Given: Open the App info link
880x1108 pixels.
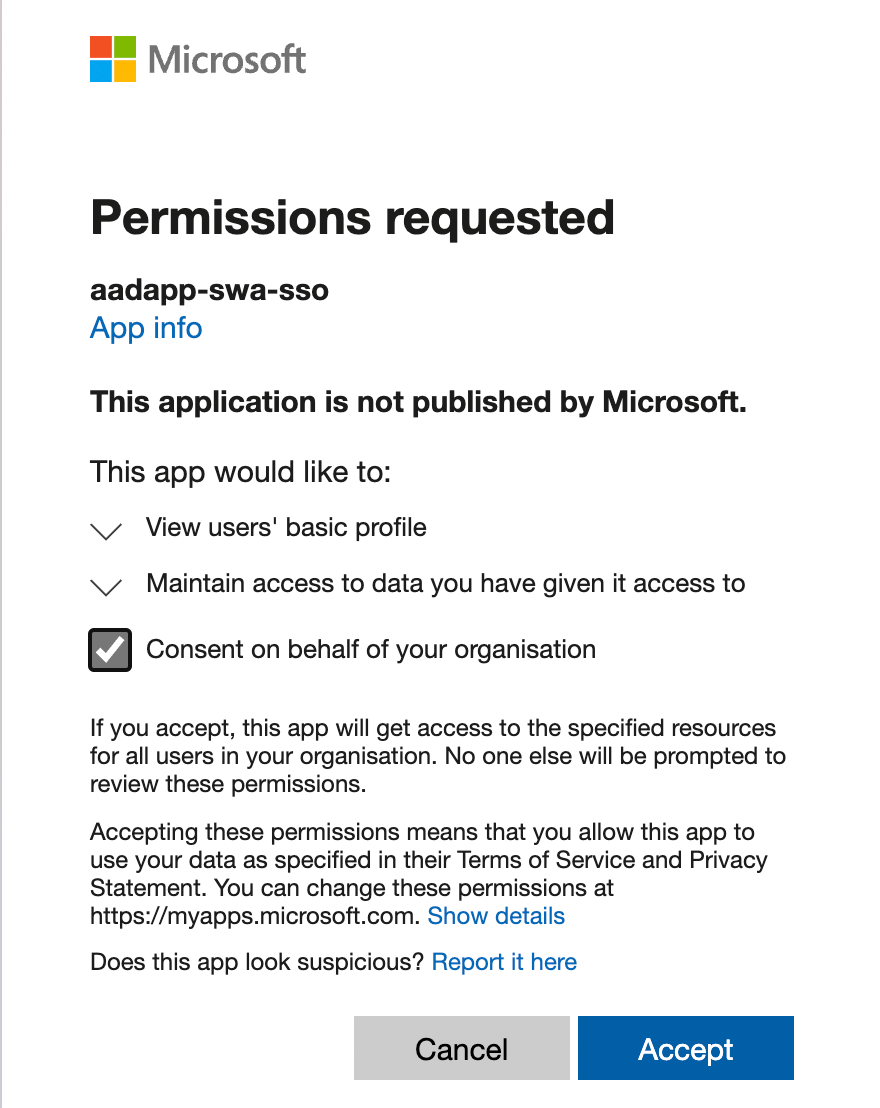Looking at the screenshot, I should [146, 328].
